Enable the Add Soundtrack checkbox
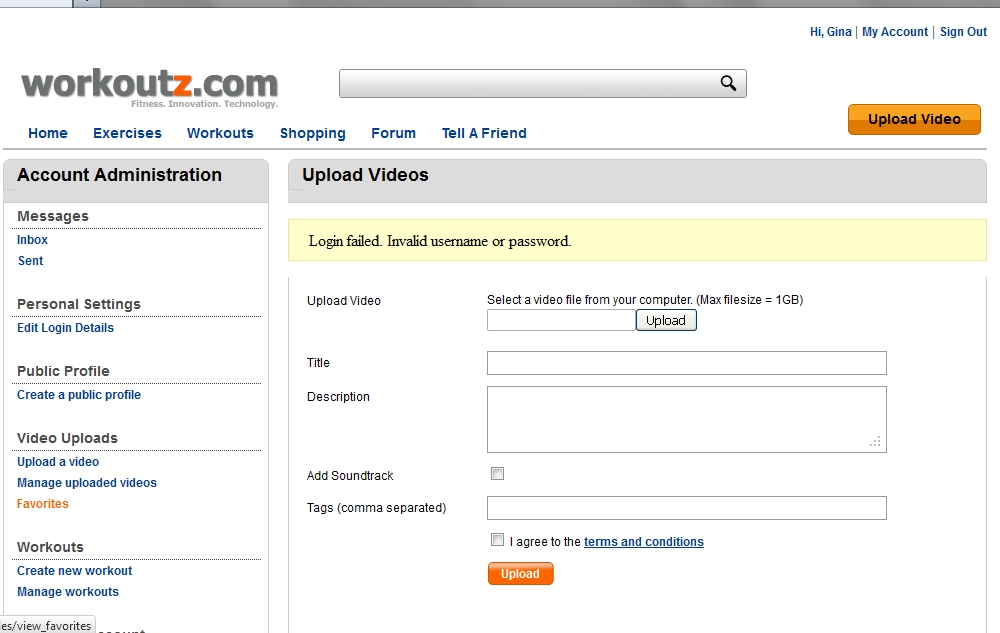1000x633 pixels. (497, 474)
